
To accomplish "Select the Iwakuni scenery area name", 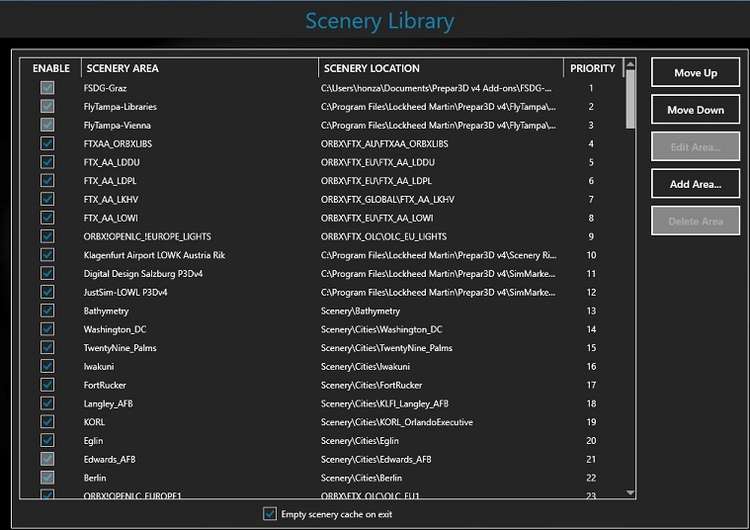I will (99, 366).
